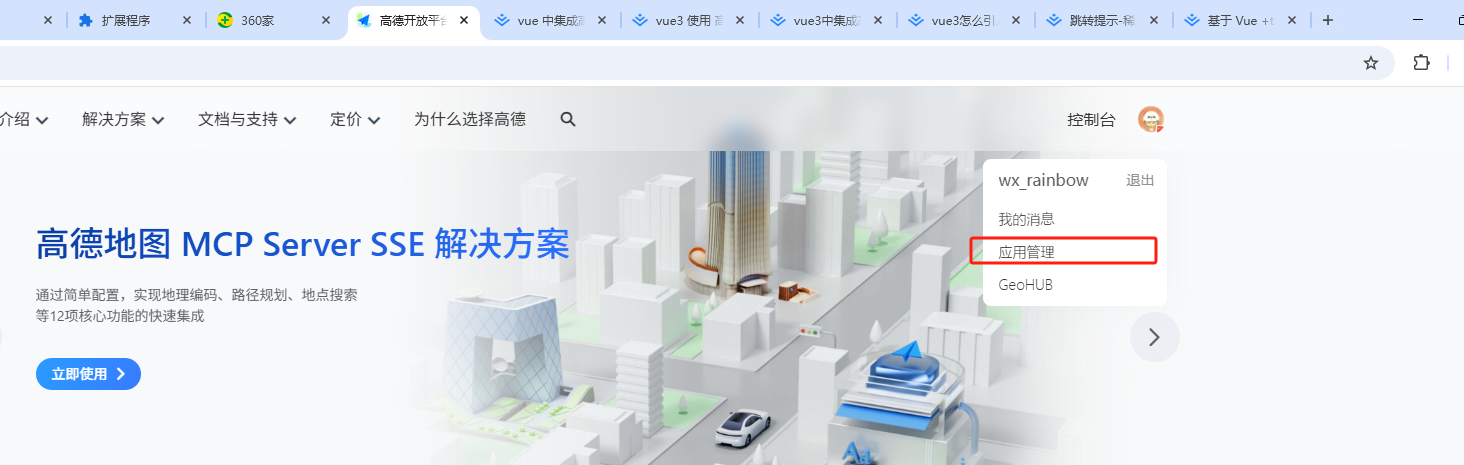
Task: Close the vue3怎么引 tab
Action: pyautogui.click(x=1015, y=20)
